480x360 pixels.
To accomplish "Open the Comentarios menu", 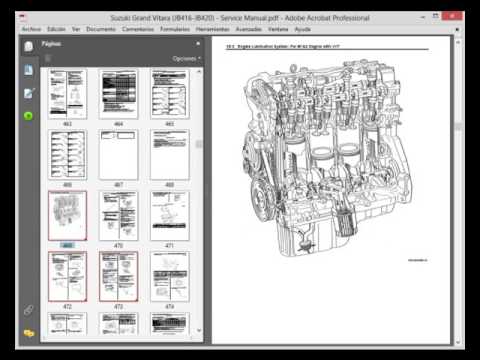I will coord(138,29).
